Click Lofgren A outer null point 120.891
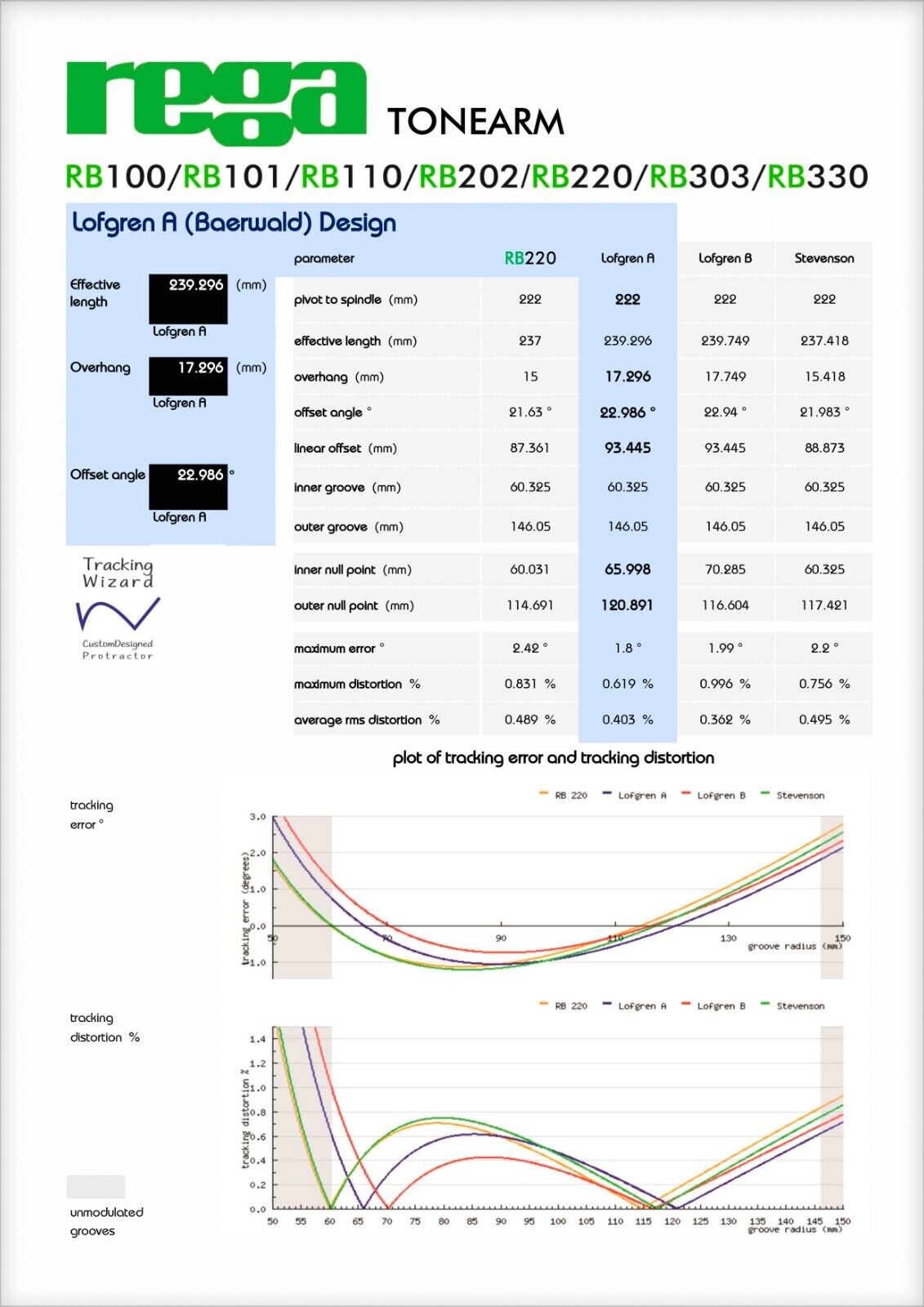The height and width of the screenshot is (1307, 924). pyautogui.click(x=627, y=605)
